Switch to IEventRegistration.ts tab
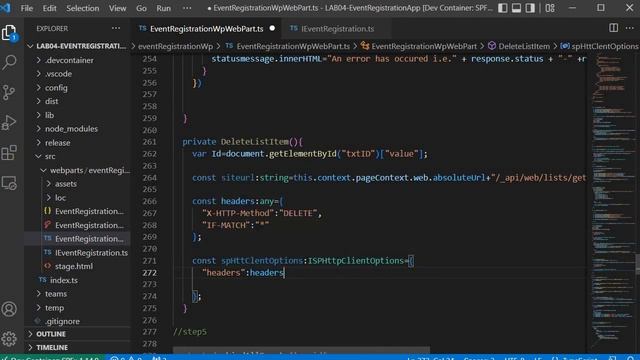Screen dimensions: 640x360 tap(337, 29)
